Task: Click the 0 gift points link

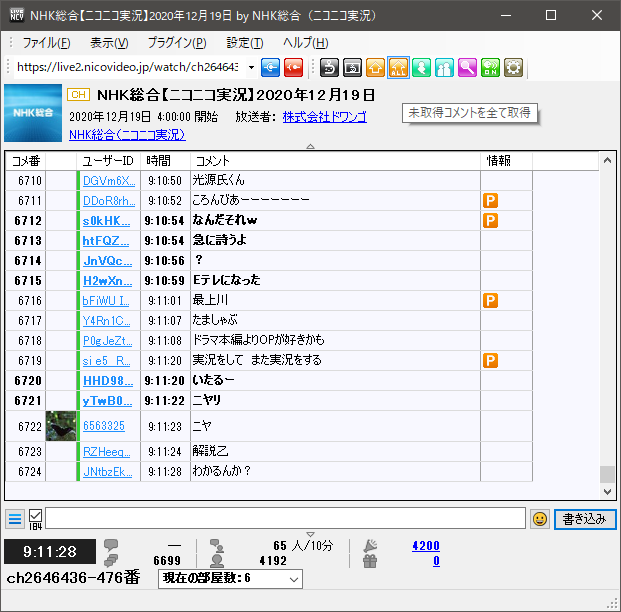Action: tap(436, 561)
